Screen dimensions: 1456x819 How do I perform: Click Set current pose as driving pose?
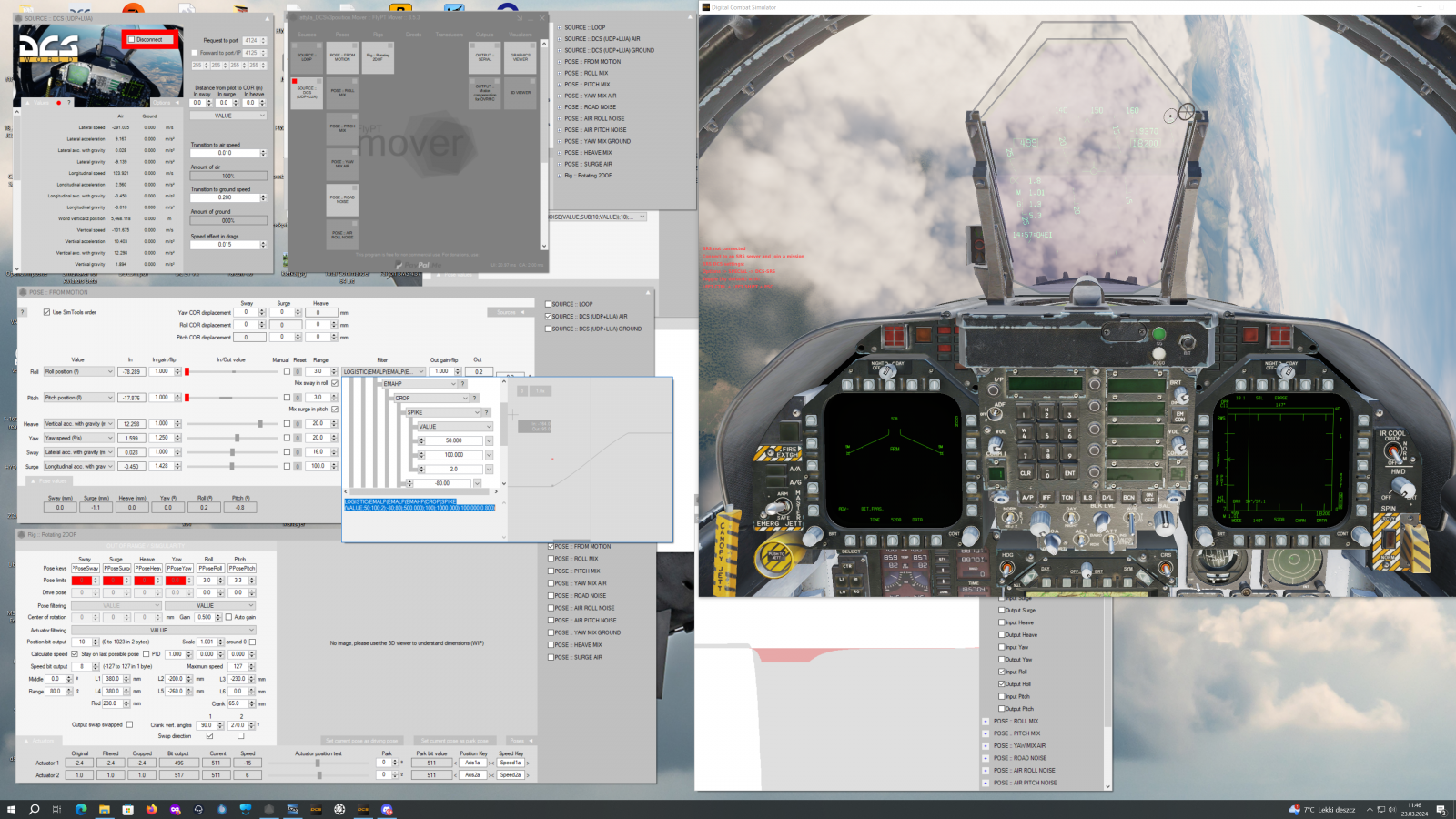pyautogui.click(x=361, y=741)
